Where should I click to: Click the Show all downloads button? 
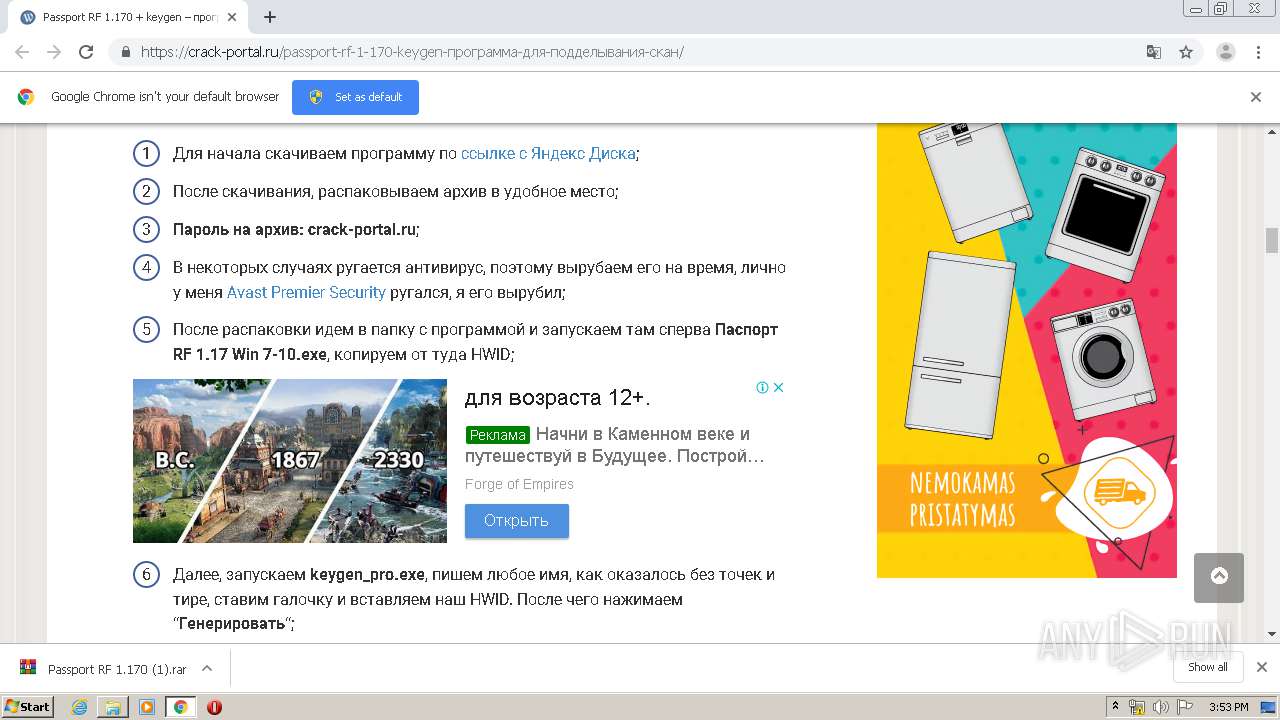(1207, 667)
